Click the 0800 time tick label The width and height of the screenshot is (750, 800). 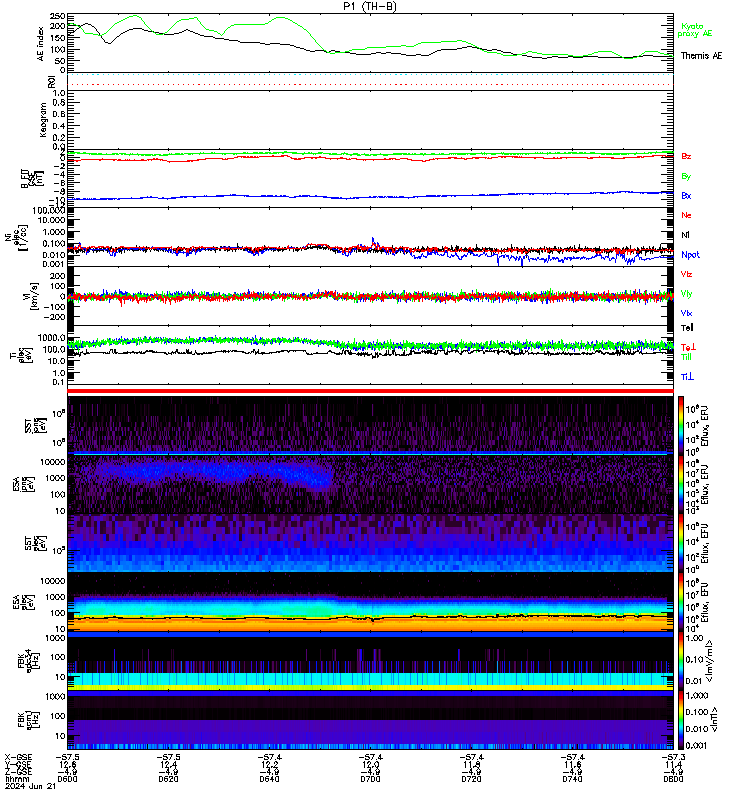[x=673, y=779]
